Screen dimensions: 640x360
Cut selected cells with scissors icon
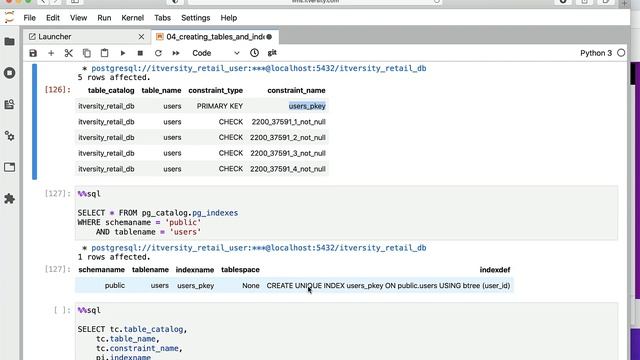(x=69, y=53)
